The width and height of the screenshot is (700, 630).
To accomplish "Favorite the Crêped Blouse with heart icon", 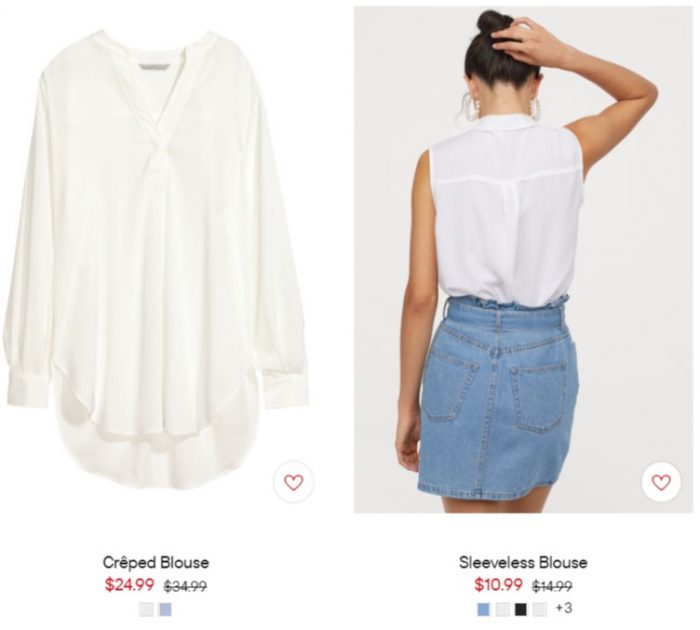I will 294,482.
